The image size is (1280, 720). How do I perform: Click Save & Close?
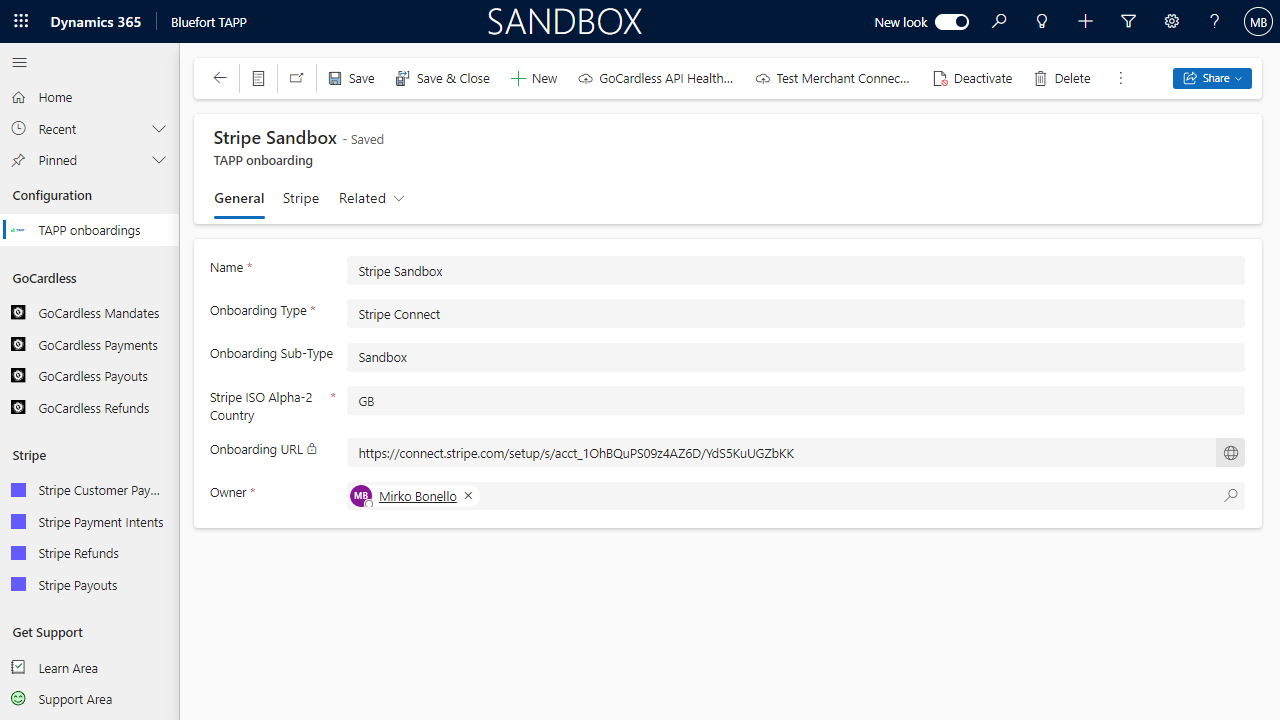(x=442, y=78)
